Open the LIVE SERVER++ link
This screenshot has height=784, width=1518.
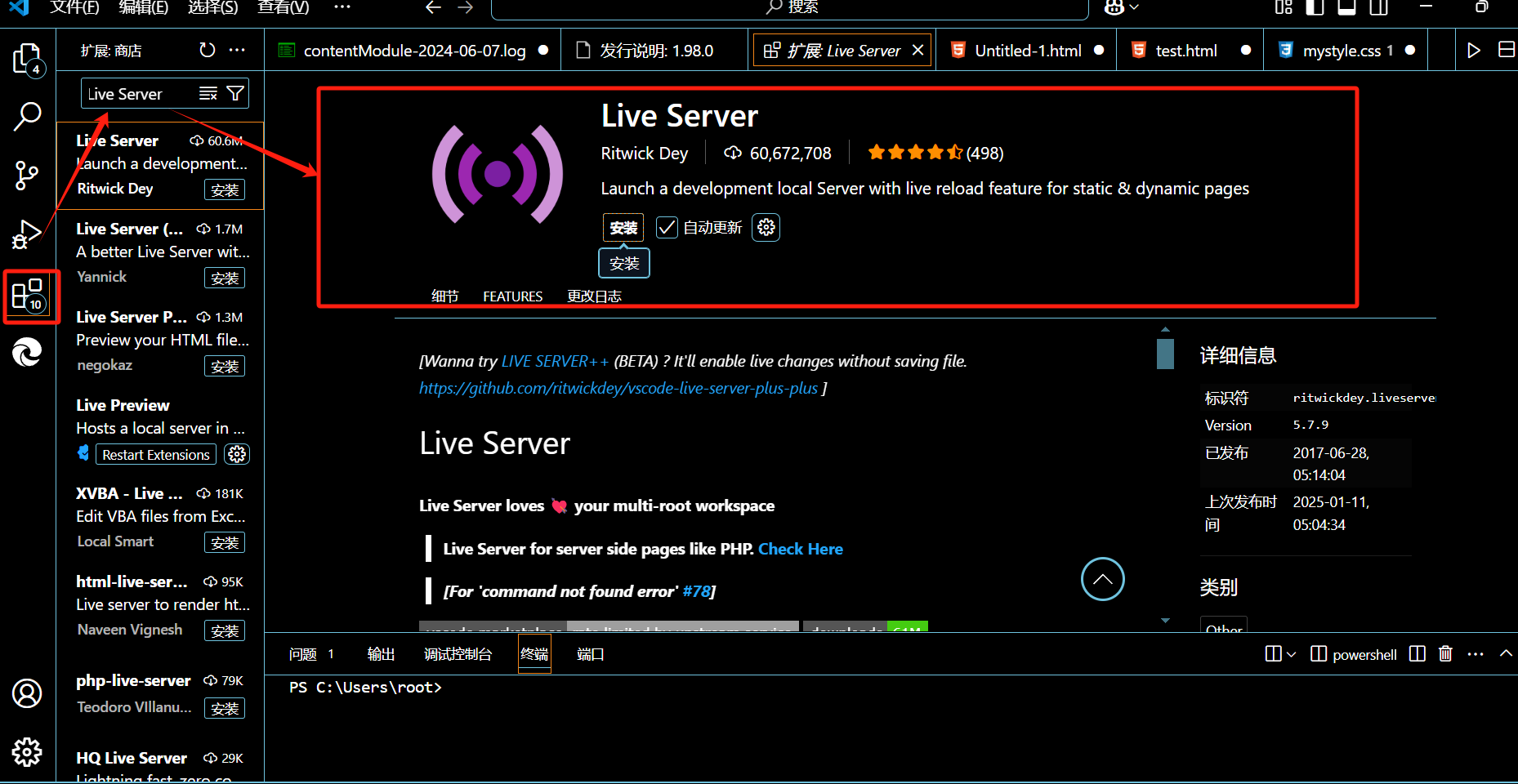point(555,361)
